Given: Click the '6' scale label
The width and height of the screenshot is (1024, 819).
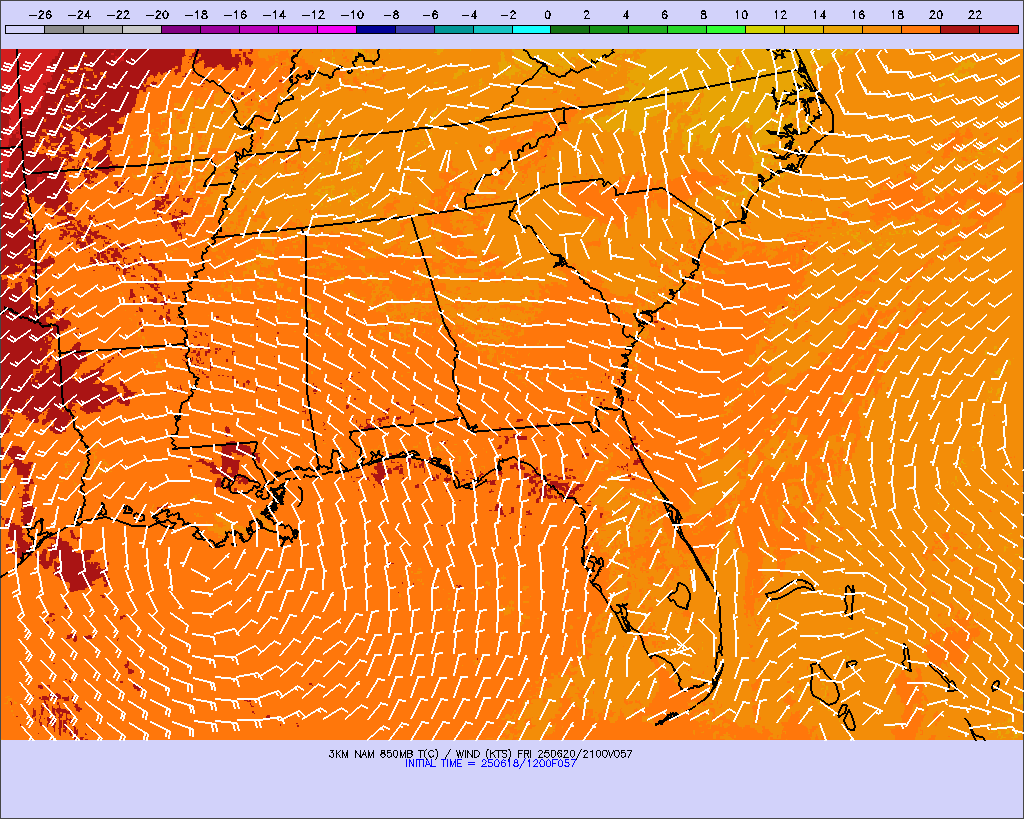Looking at the screenshot, I should click(x=664, y=14).
